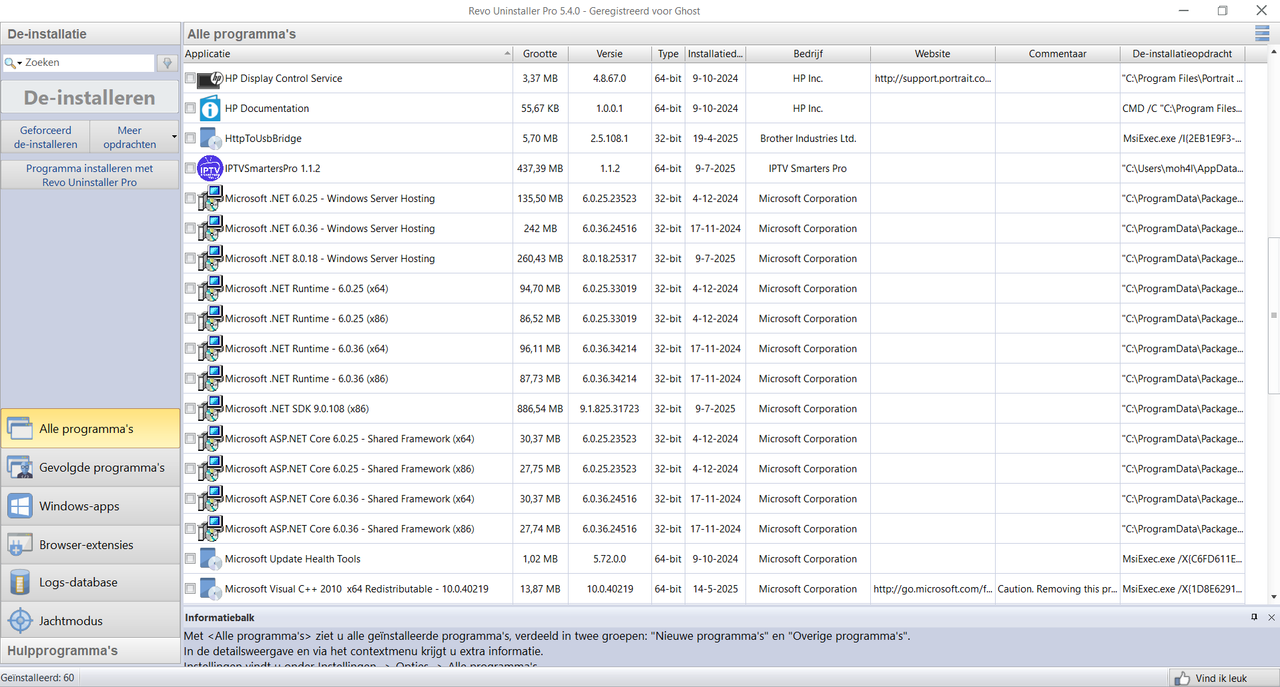Click the Microsoft Update Health Tools icon
Viewport: 1280px width, 687px height.
(210, 559)
